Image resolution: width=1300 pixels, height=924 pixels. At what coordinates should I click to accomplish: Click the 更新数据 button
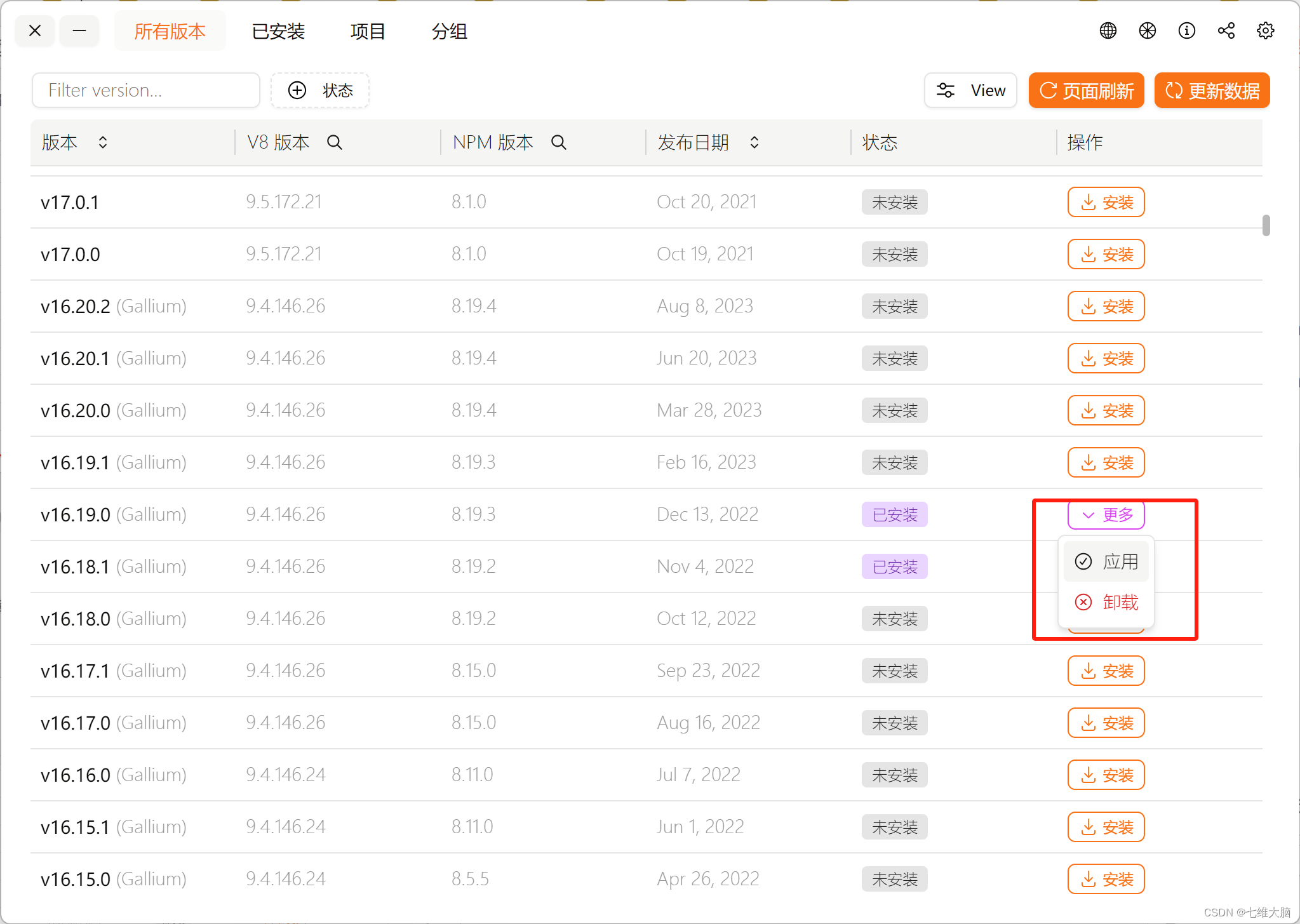pos(1212,90)
